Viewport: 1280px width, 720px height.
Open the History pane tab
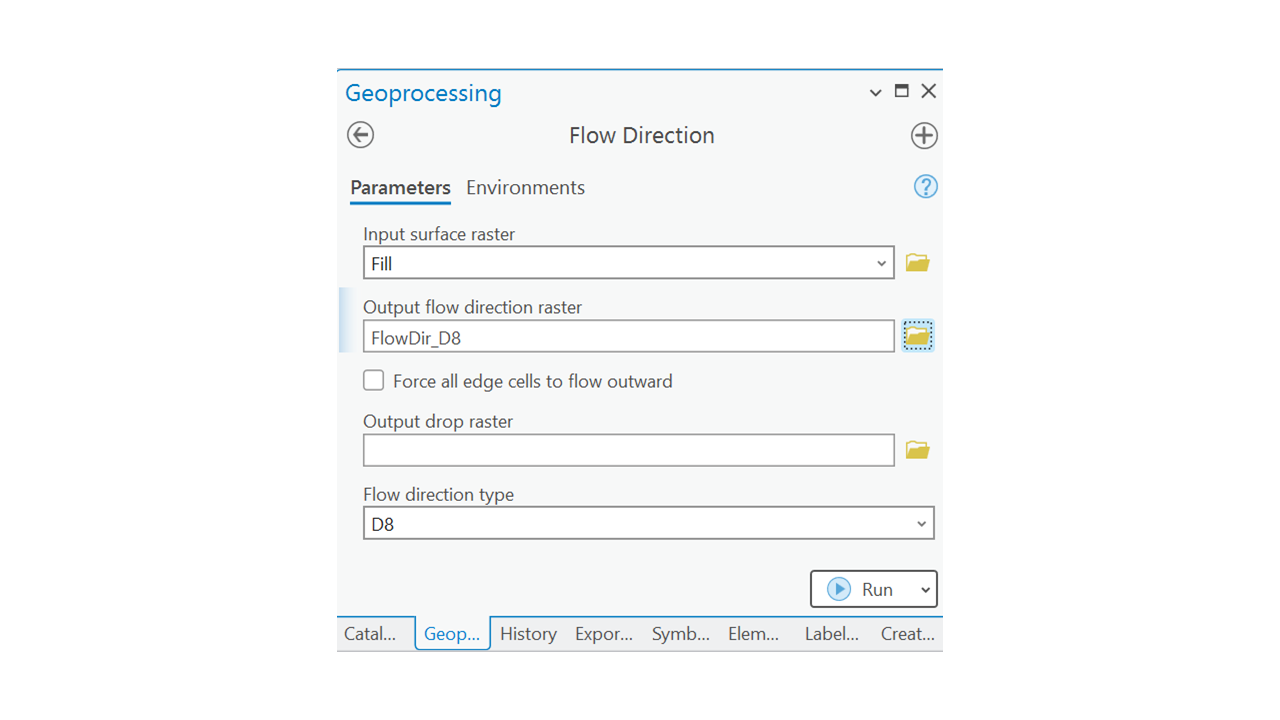528,634
